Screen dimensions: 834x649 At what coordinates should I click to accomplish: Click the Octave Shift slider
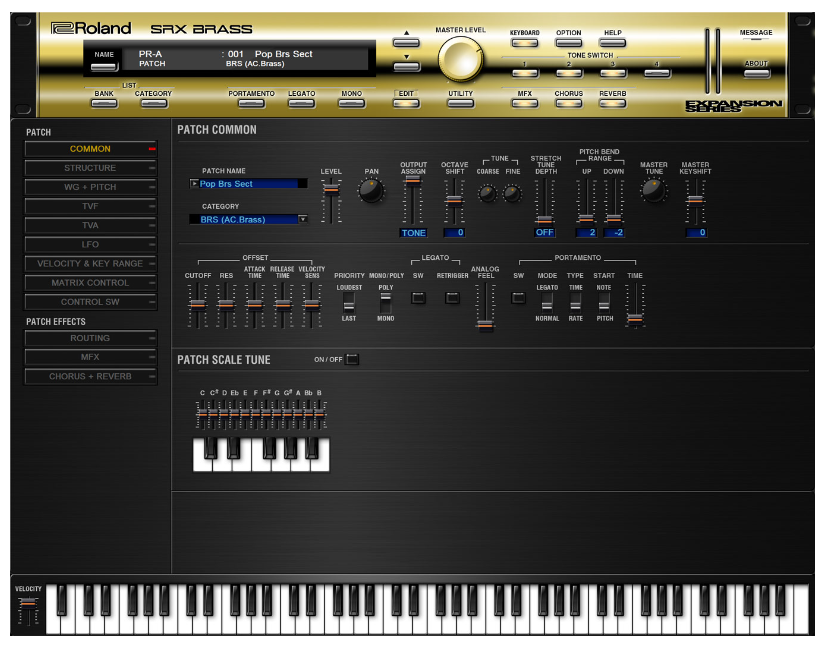(454, 201)
